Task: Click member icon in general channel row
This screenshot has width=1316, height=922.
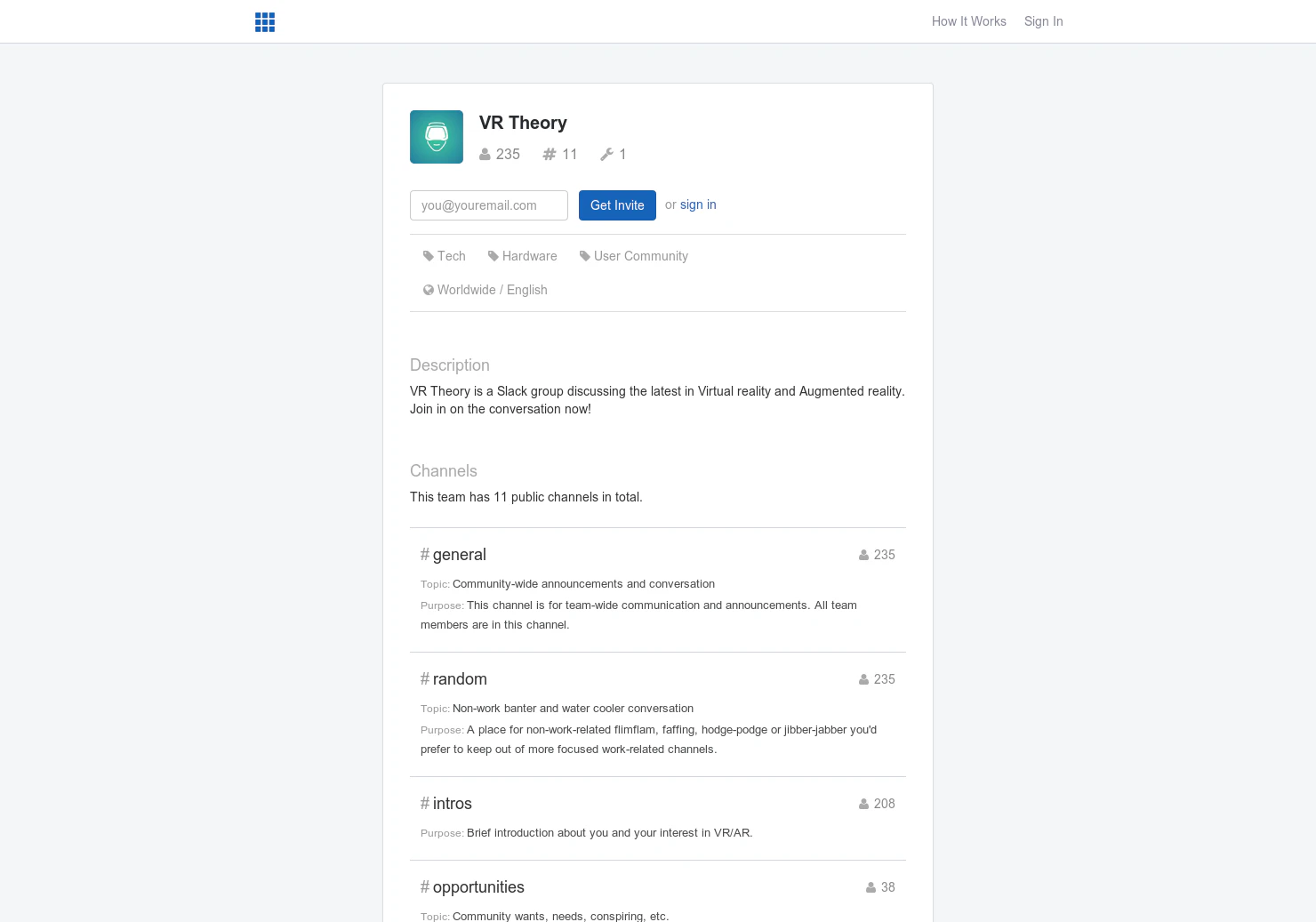Action: (863, 555)
